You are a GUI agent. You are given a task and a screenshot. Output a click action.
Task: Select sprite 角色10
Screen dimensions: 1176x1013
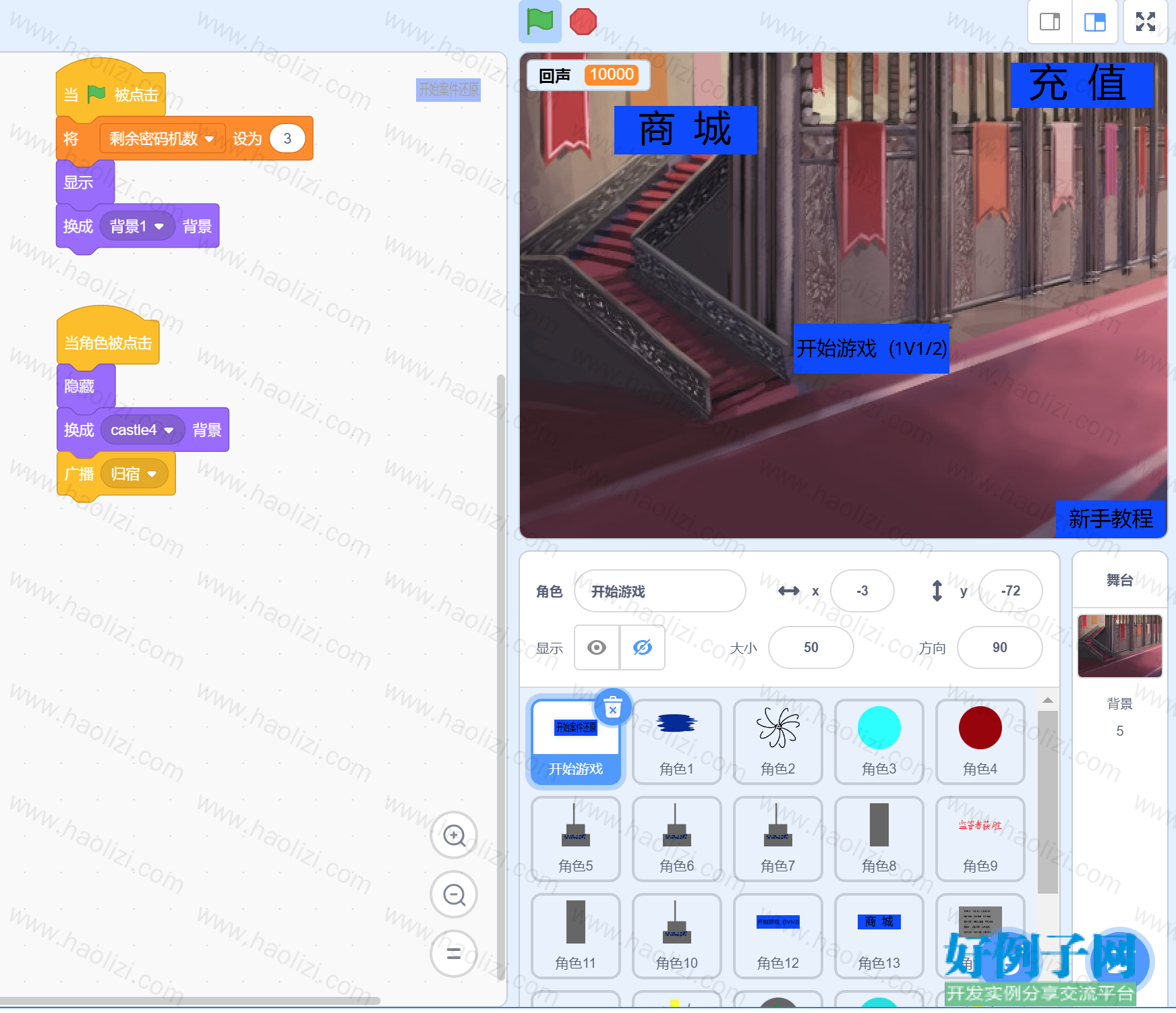tap(677, 936)
